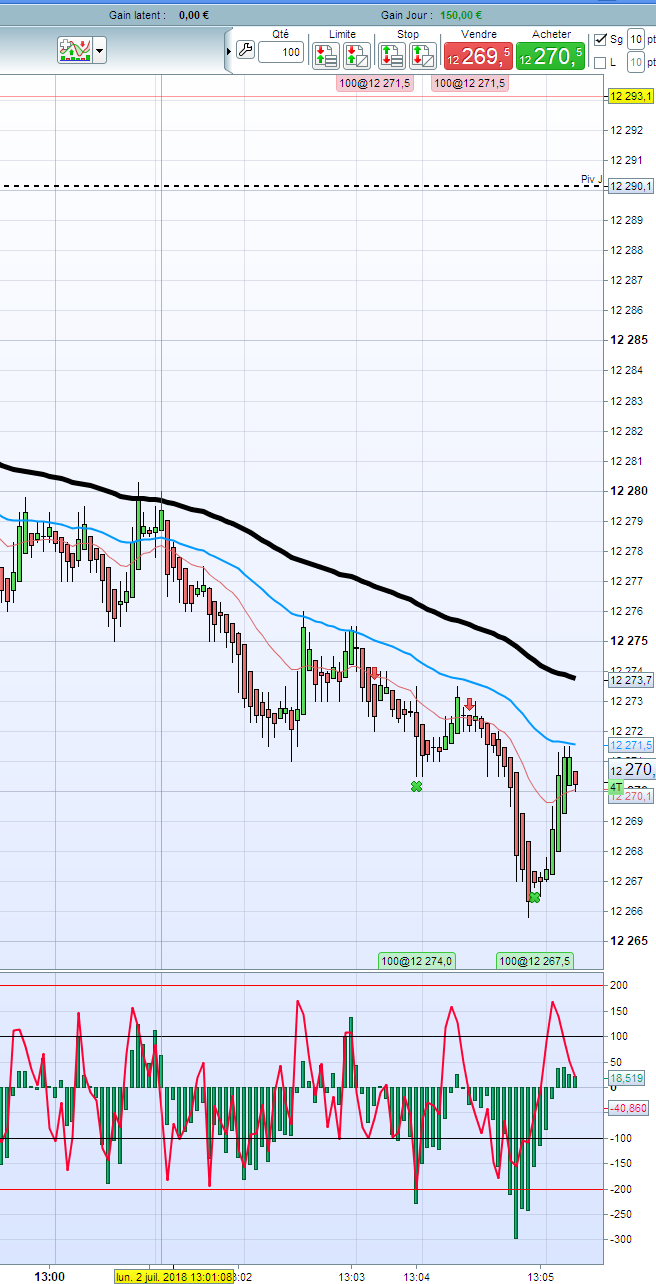Click second Limite order icon
The width and height of the screenshot is (656, 1284).
click(357, 55)
